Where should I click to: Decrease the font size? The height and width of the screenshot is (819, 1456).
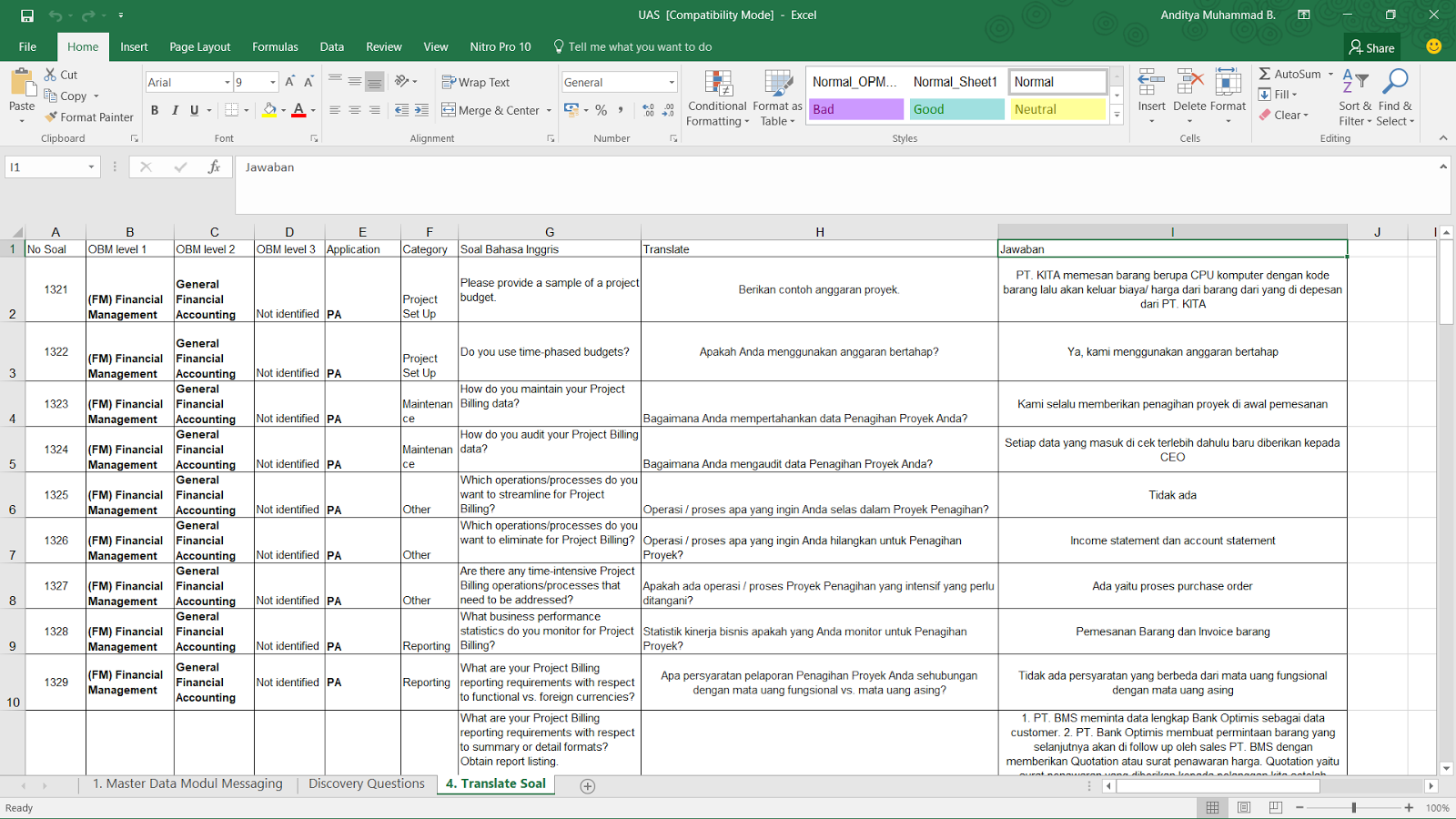(x=308, y=82)
